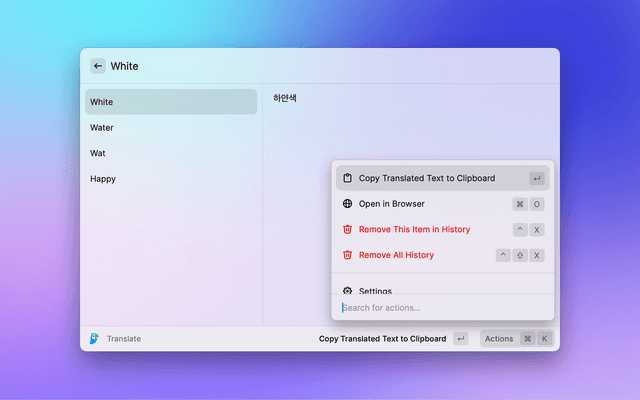Click the clipboard icon in the actions menu
Image resolution: width=640 pixels, height=400 pixels.
[347, 178]
